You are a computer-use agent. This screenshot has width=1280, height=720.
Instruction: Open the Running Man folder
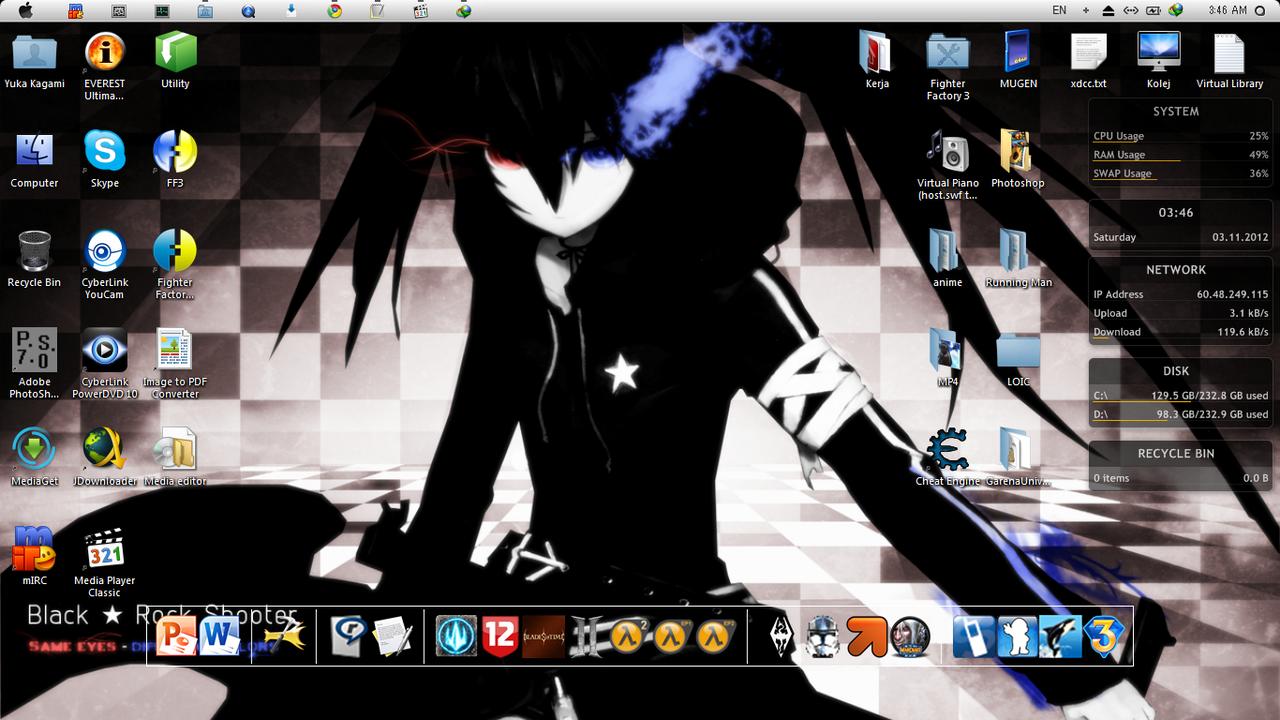click(1017, 252)
